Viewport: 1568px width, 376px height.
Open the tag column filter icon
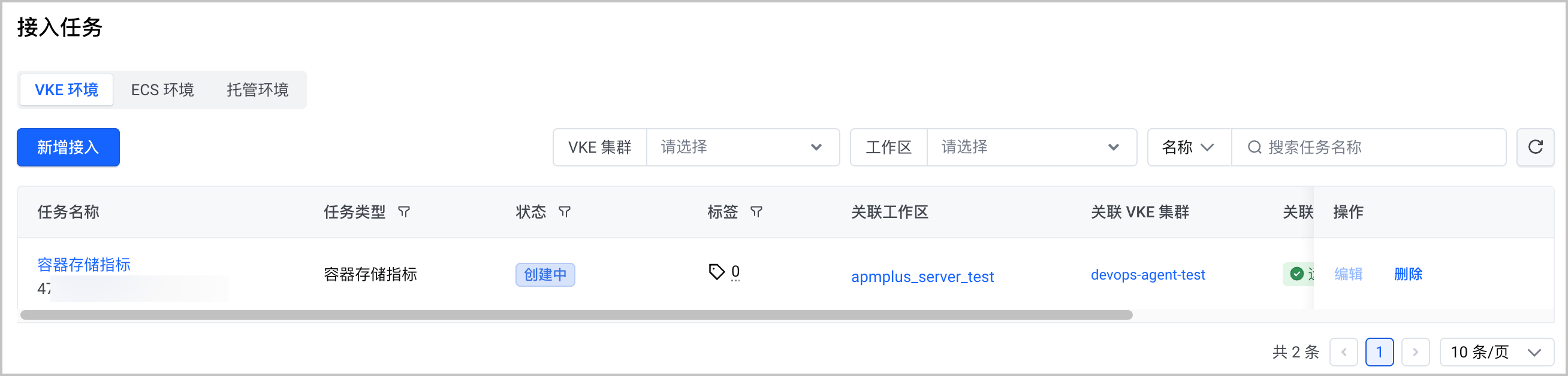pyautogui.click(x=756, y=212)
